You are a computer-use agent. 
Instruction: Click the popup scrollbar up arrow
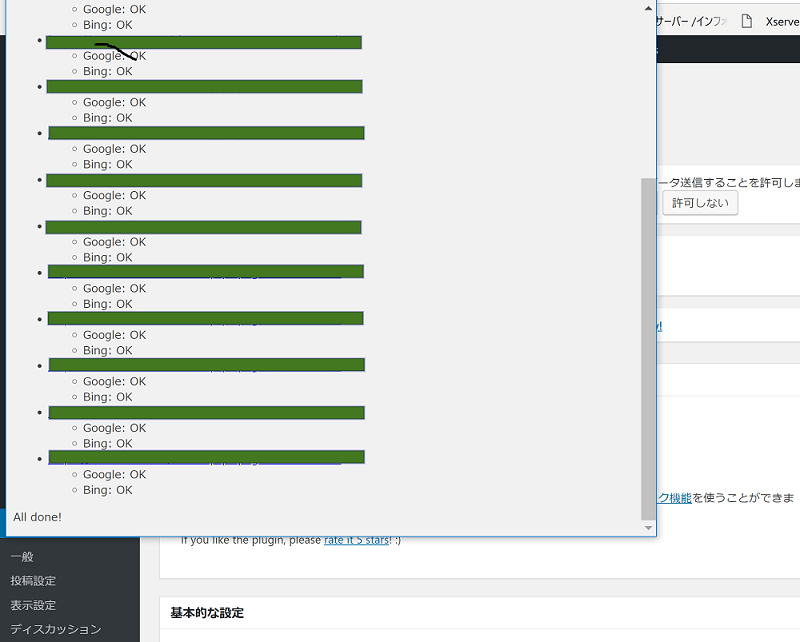click(648, 8)
